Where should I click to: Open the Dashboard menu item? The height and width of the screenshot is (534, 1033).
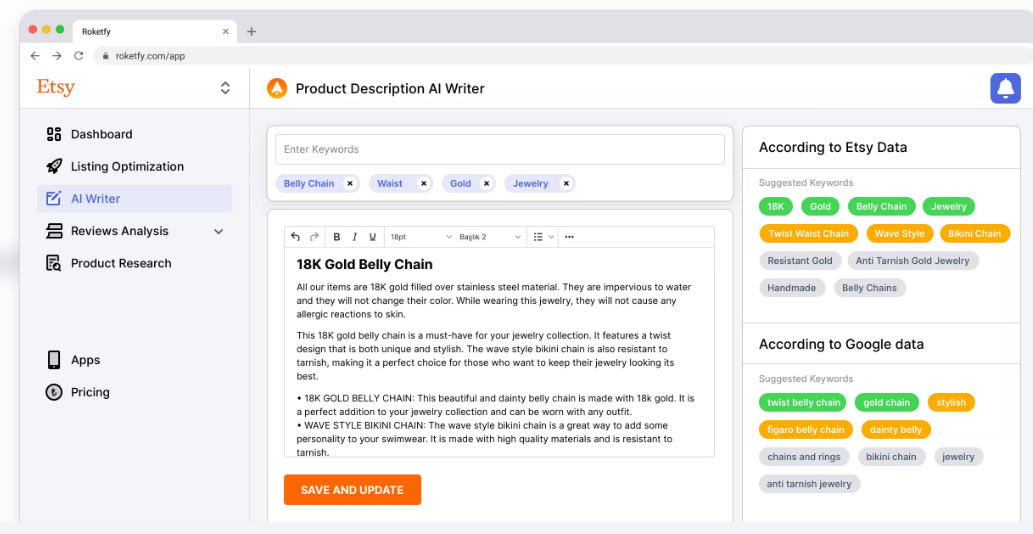click(x=101, y=134)
